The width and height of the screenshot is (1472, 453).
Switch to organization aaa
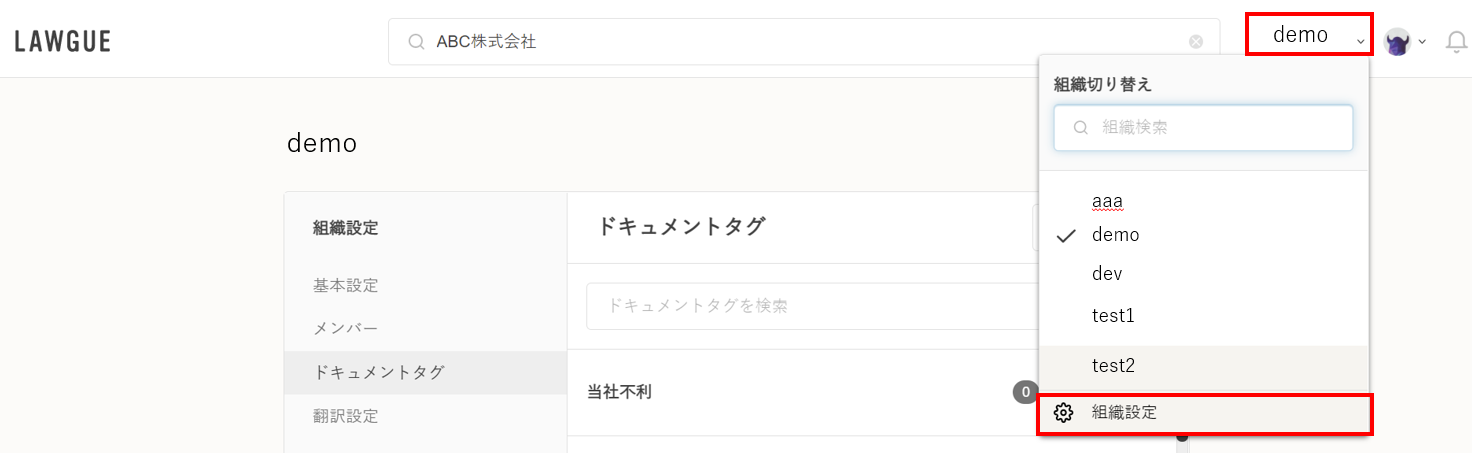point(1107,202)
